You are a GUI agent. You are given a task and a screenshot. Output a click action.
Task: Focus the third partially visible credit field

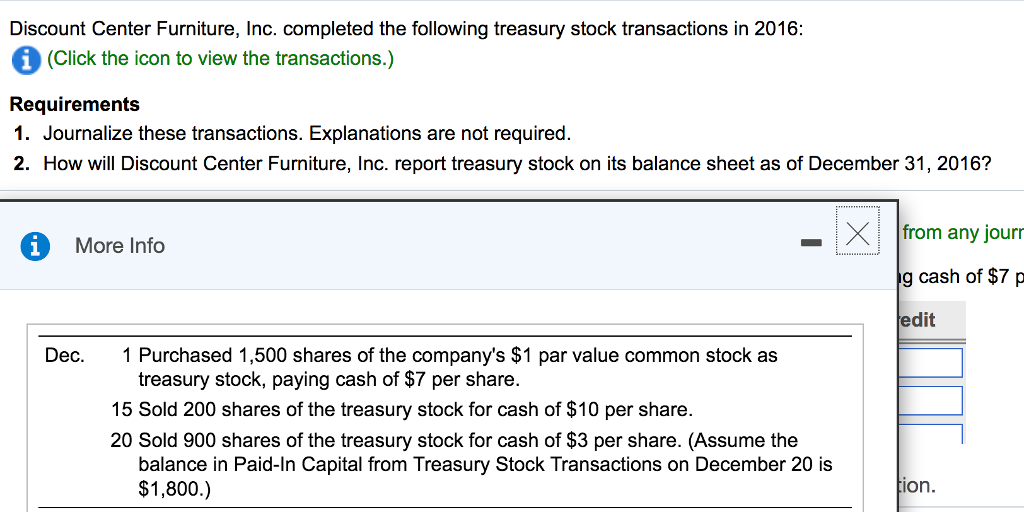(930, 434)
